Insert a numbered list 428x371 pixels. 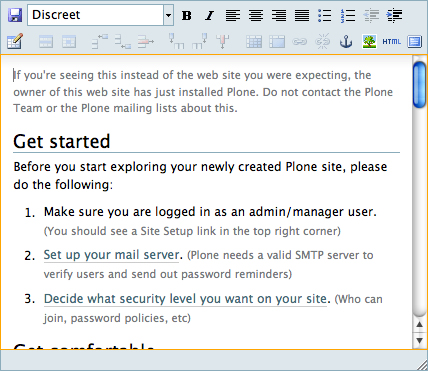click(x=348, y=15)
